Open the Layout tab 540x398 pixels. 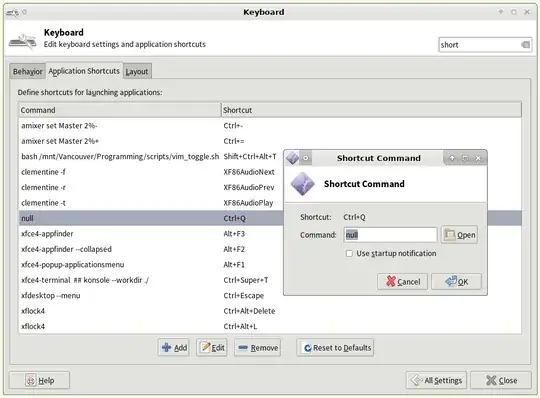pos(137,71)
